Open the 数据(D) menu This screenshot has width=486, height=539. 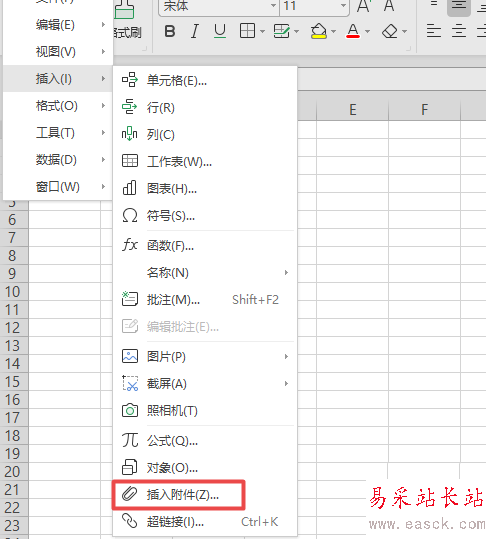(58, 160)
